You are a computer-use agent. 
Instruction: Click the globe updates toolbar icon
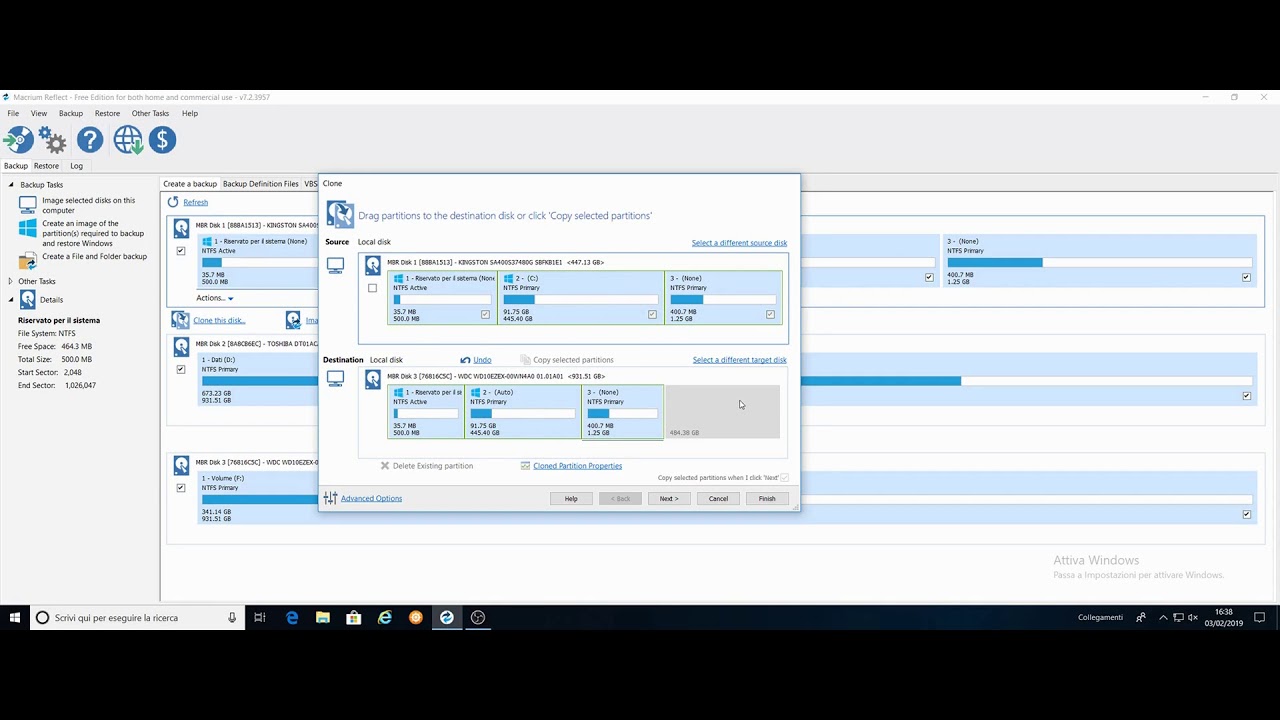[128, 140]
